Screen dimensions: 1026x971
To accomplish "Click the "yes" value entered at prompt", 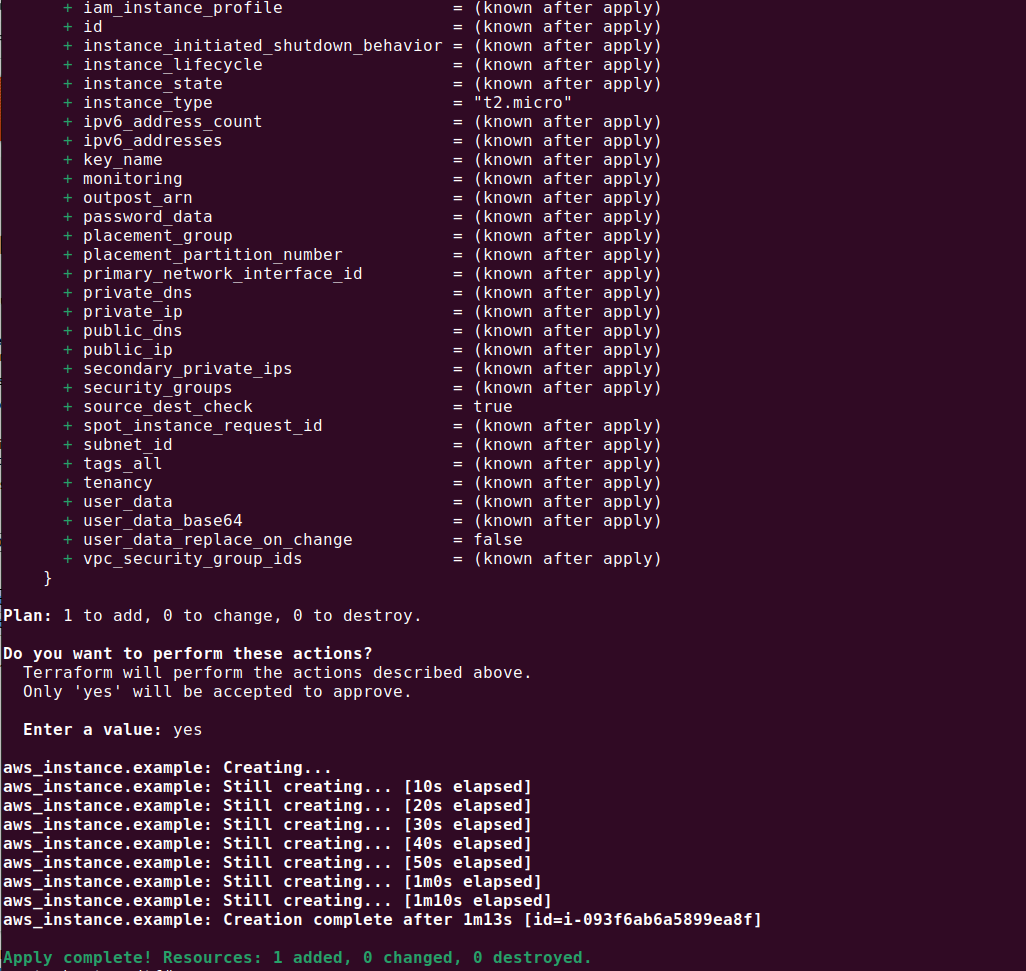I will click(187, 730).
